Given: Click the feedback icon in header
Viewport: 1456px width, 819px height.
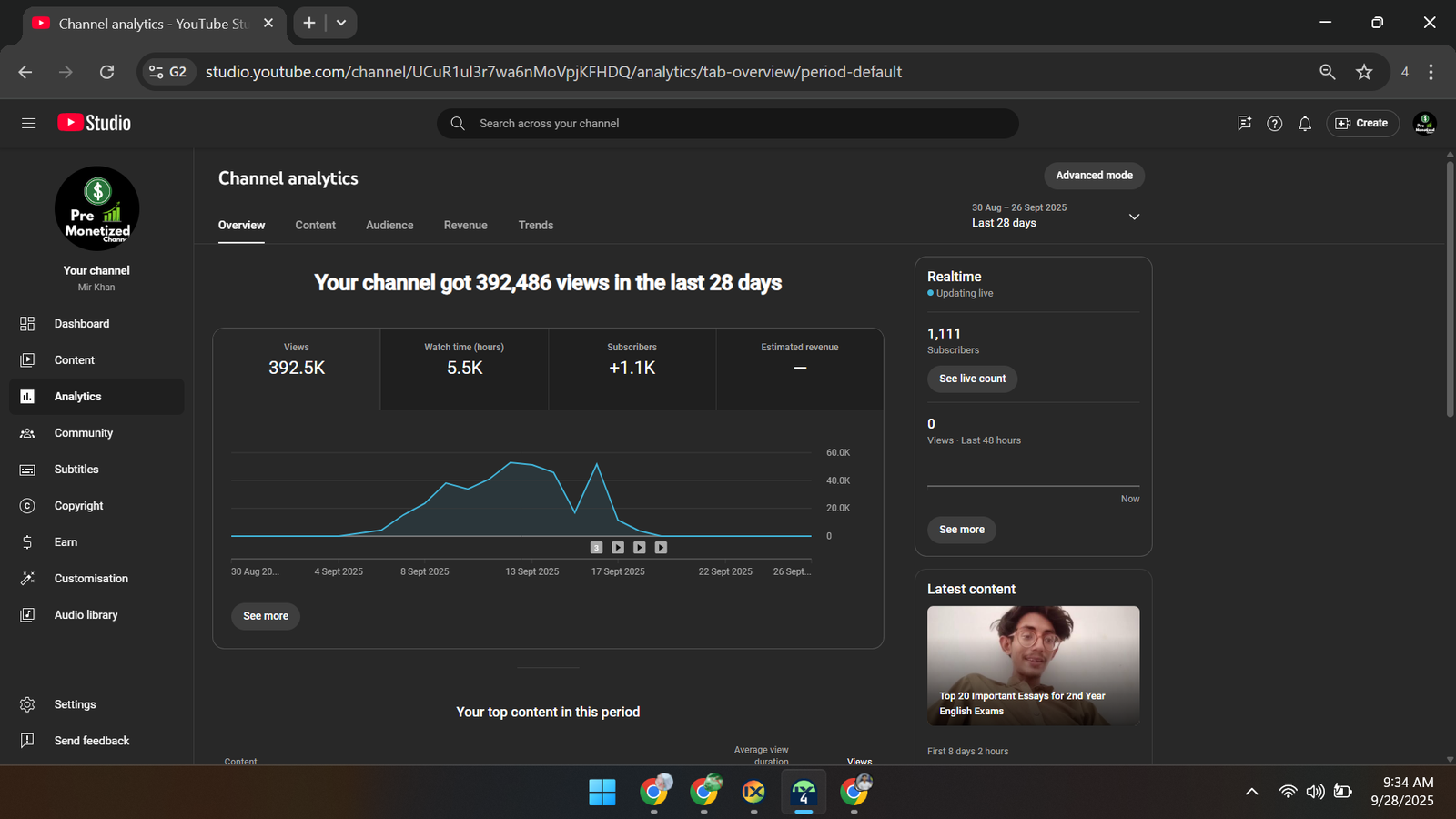Looking at the screenshot, I should [x=1244, y=124].
